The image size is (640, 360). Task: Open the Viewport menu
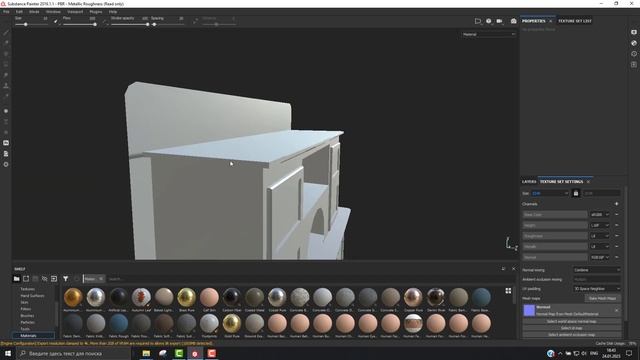tap(75, 12)
